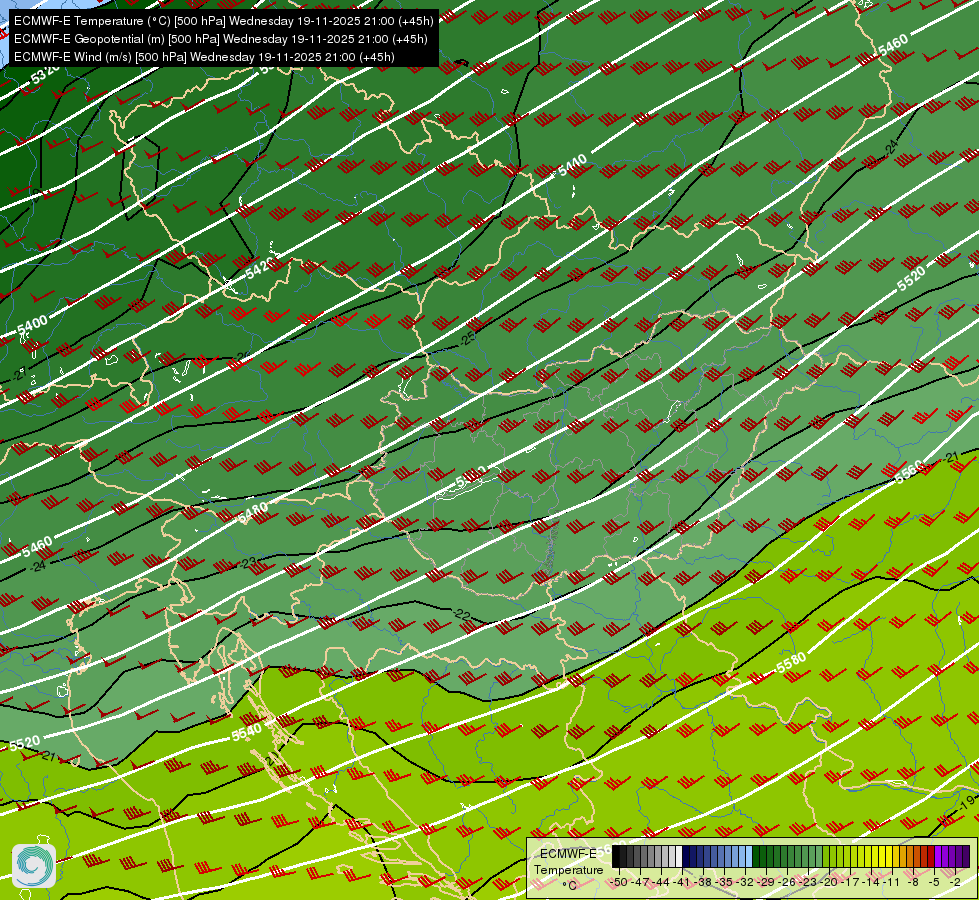Click the -22 isotherm label
979x900 pixels.
tap(462, 615)
